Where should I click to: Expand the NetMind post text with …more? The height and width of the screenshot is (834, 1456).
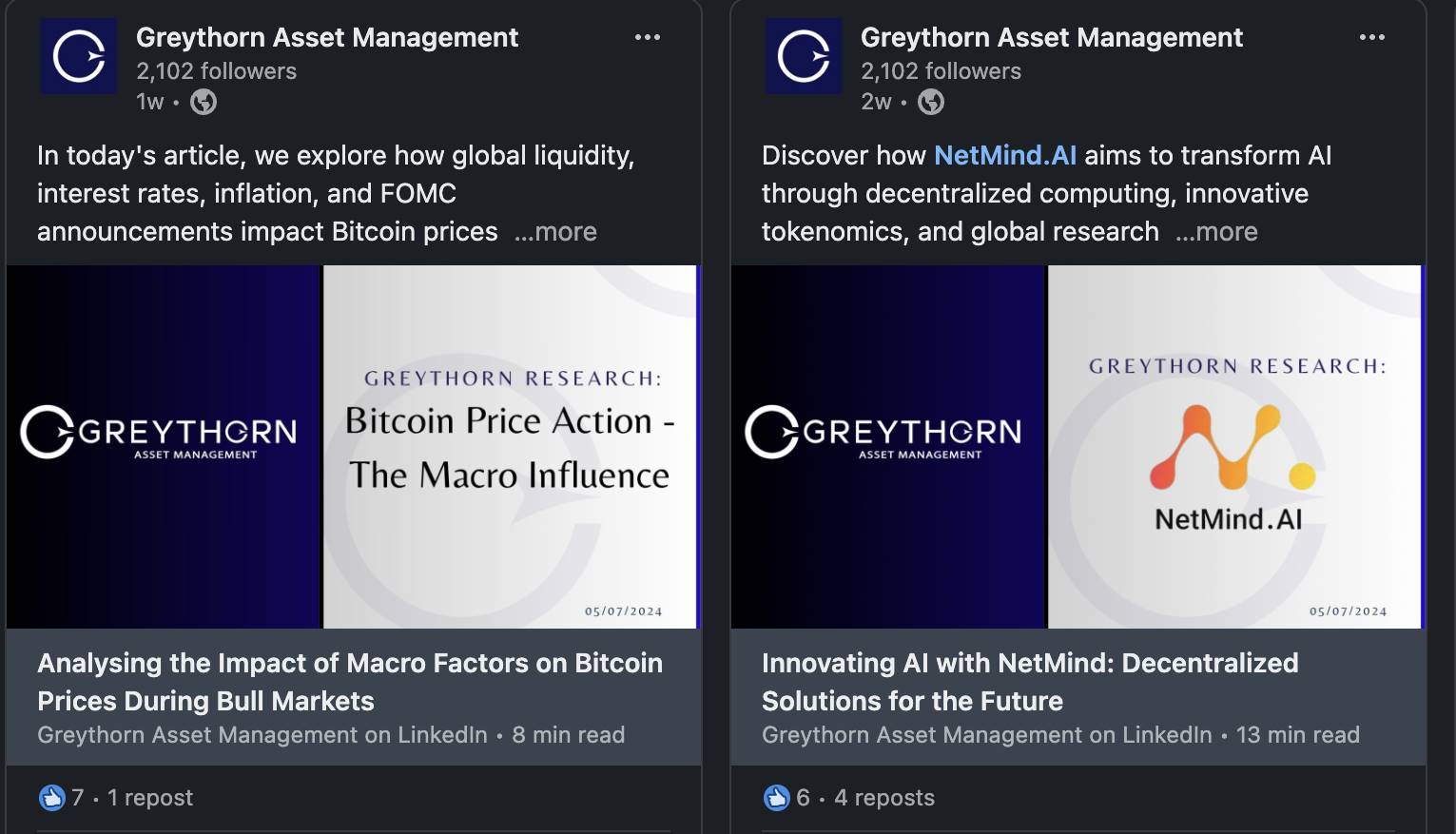1216,232
